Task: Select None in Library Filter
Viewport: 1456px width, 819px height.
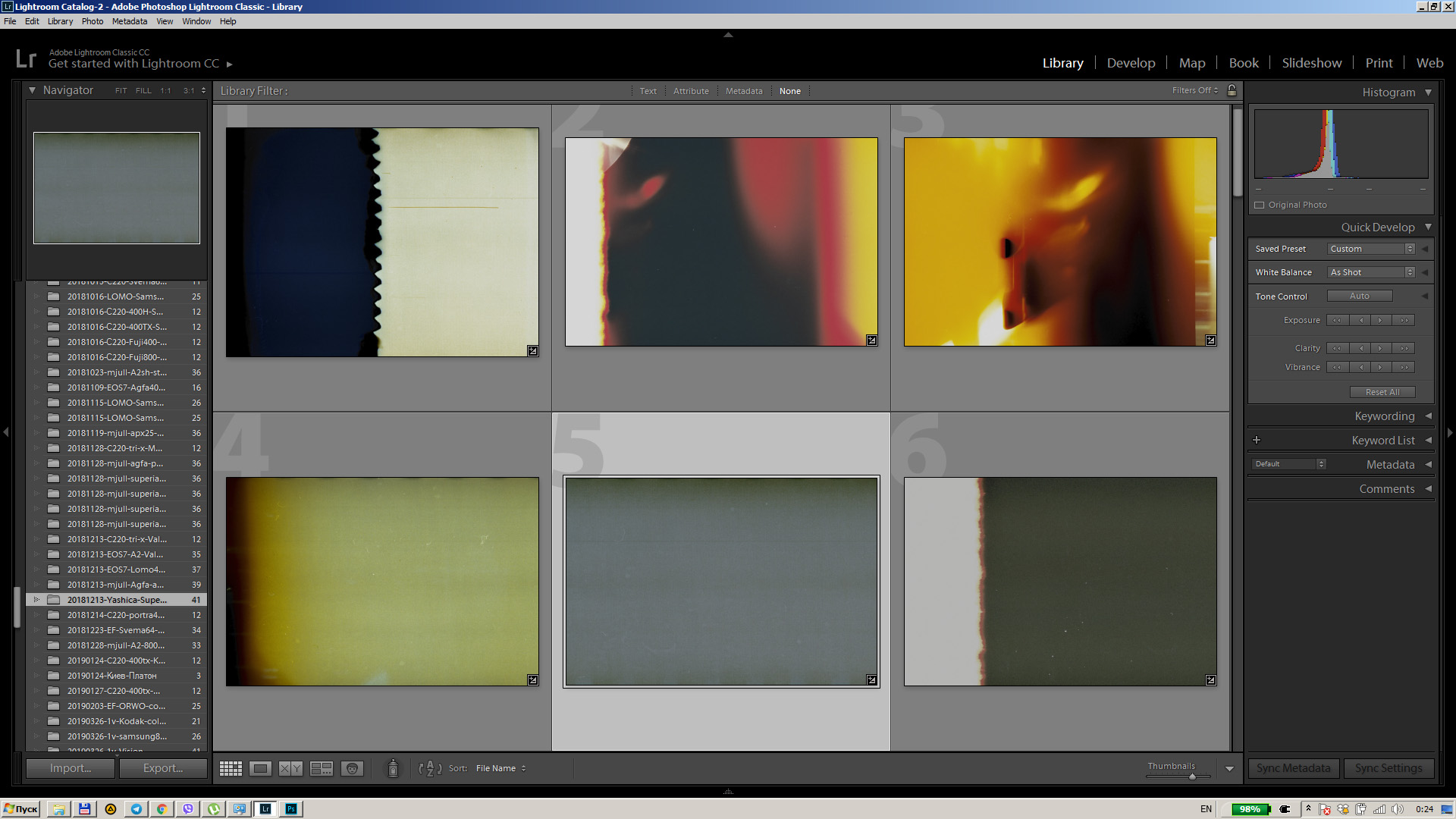Action: point(789,91)
